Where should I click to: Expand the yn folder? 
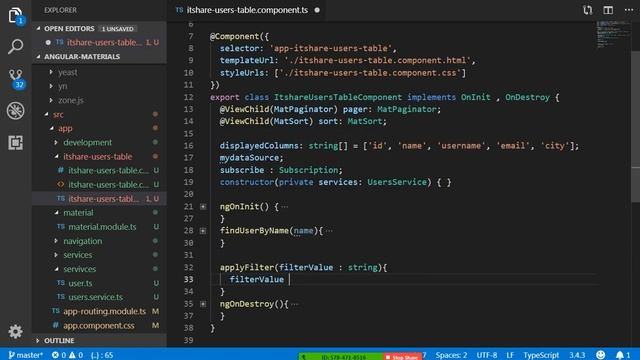tap(99, 86)
